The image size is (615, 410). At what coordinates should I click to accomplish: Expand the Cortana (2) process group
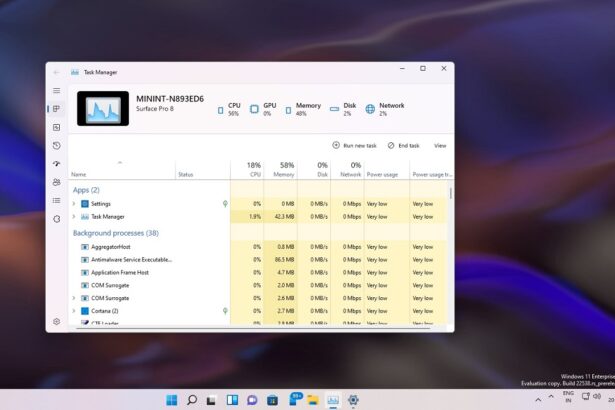pos(74,311)
